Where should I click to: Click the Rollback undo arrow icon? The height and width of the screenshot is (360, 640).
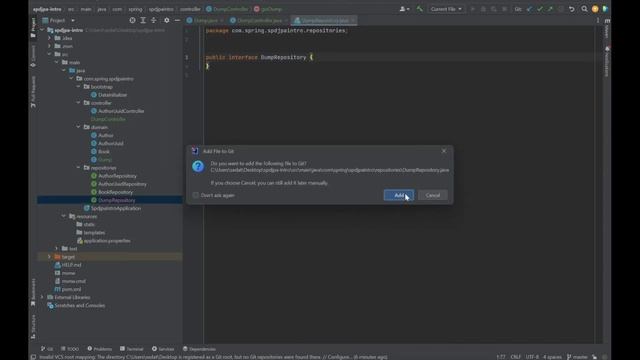click(x=571, y=9)
